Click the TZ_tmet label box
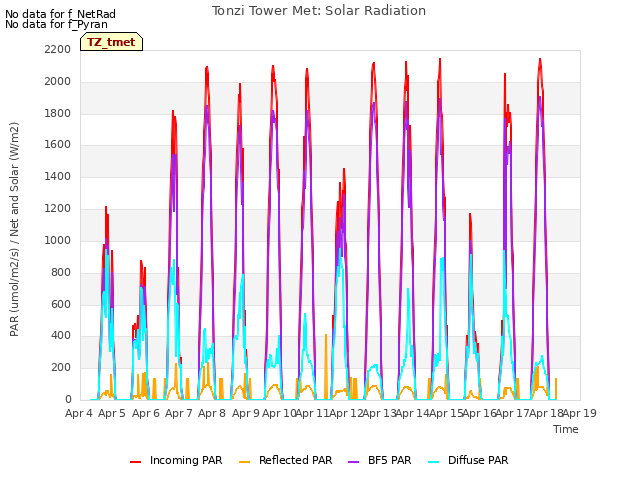 tap(111, 42)
